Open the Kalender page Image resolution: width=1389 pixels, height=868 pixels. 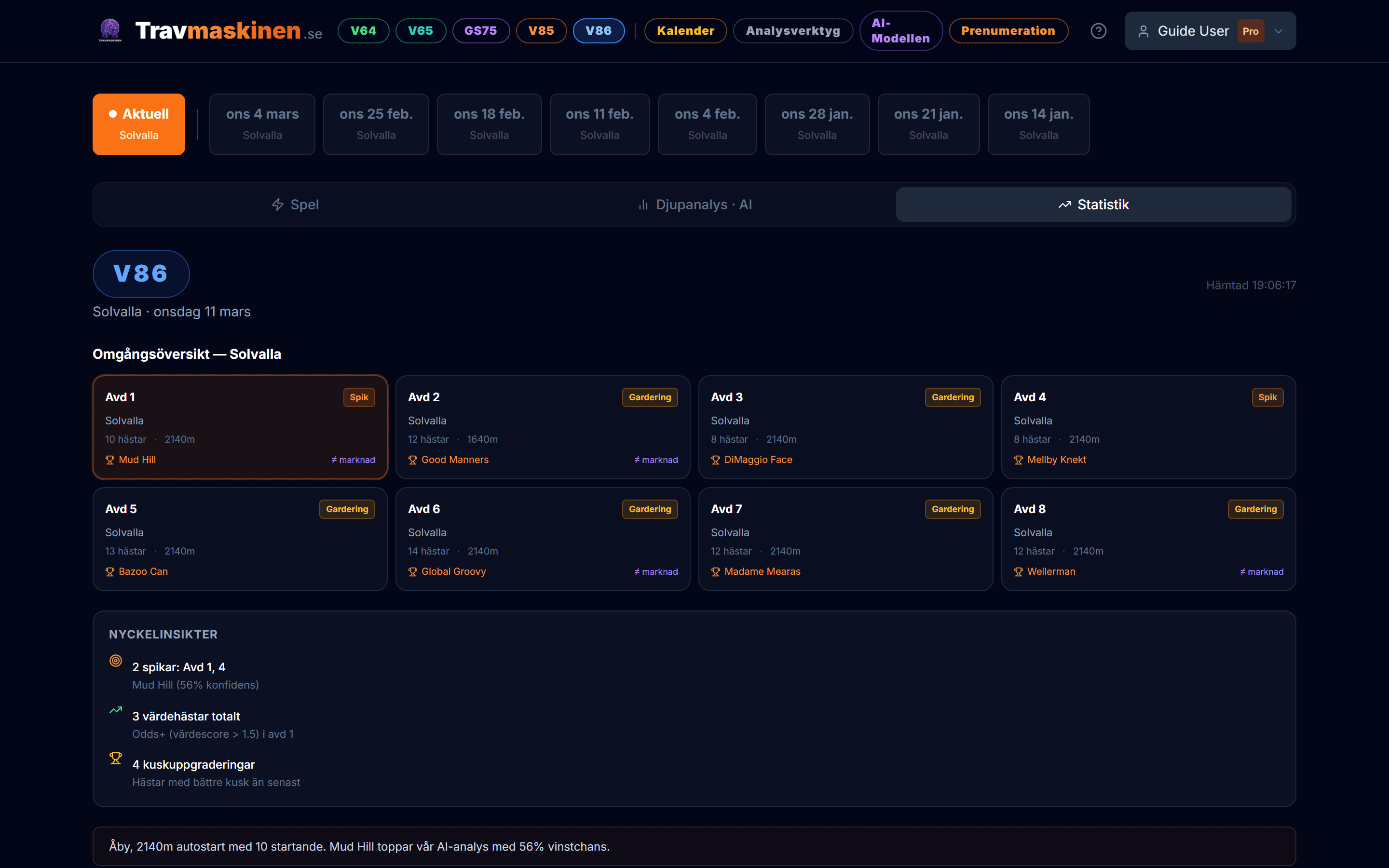tap(685, 31)
